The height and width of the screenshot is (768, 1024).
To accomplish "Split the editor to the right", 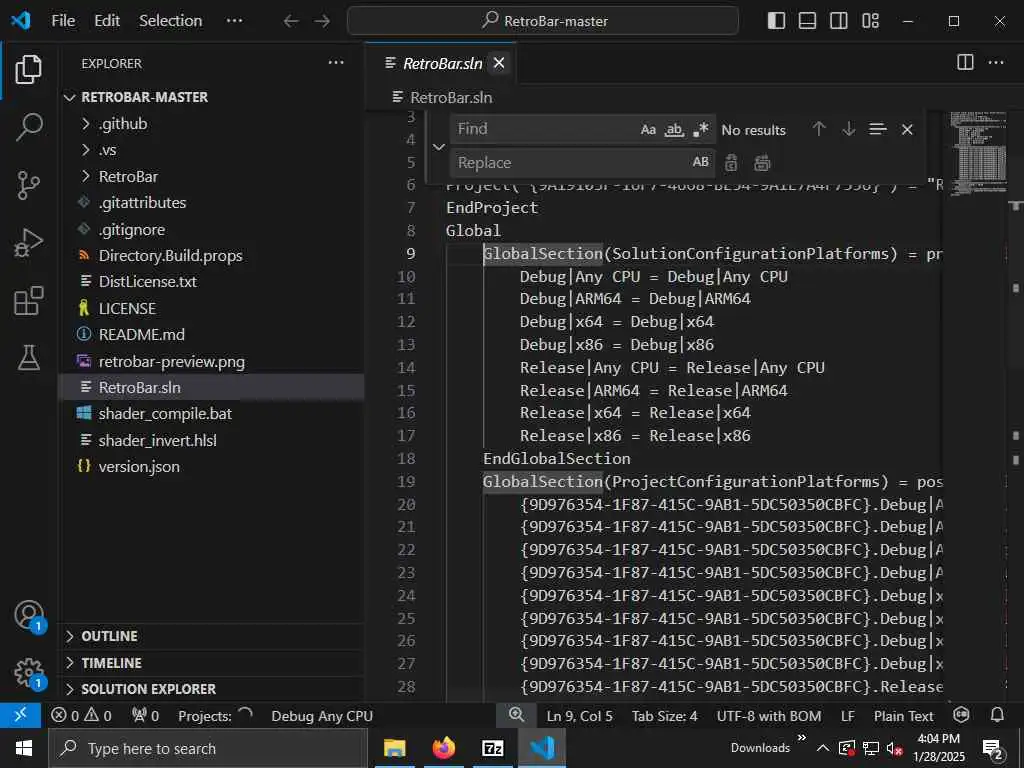I will click(965, 62).
